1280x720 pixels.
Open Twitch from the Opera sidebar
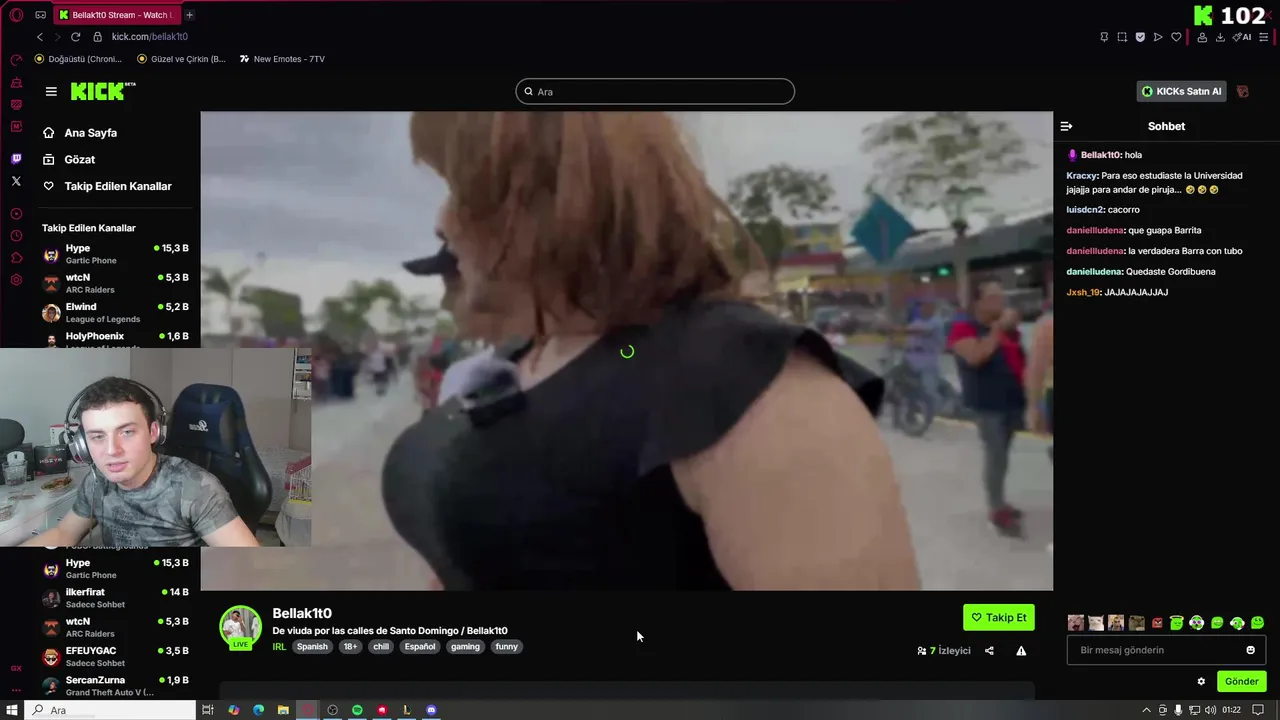pyautogui.click(x=16, y=159)
